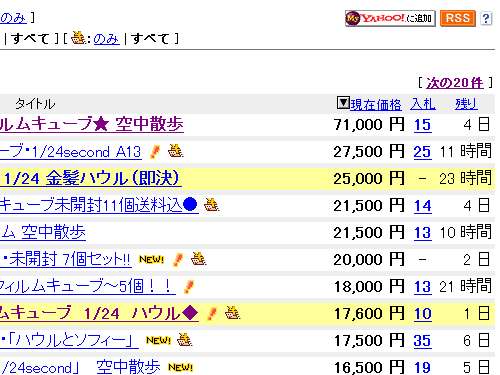Open listing キューブ 1/24 ハウル◆
The image size is (500, 375).
pyautogui.click(x=99, y=313)
